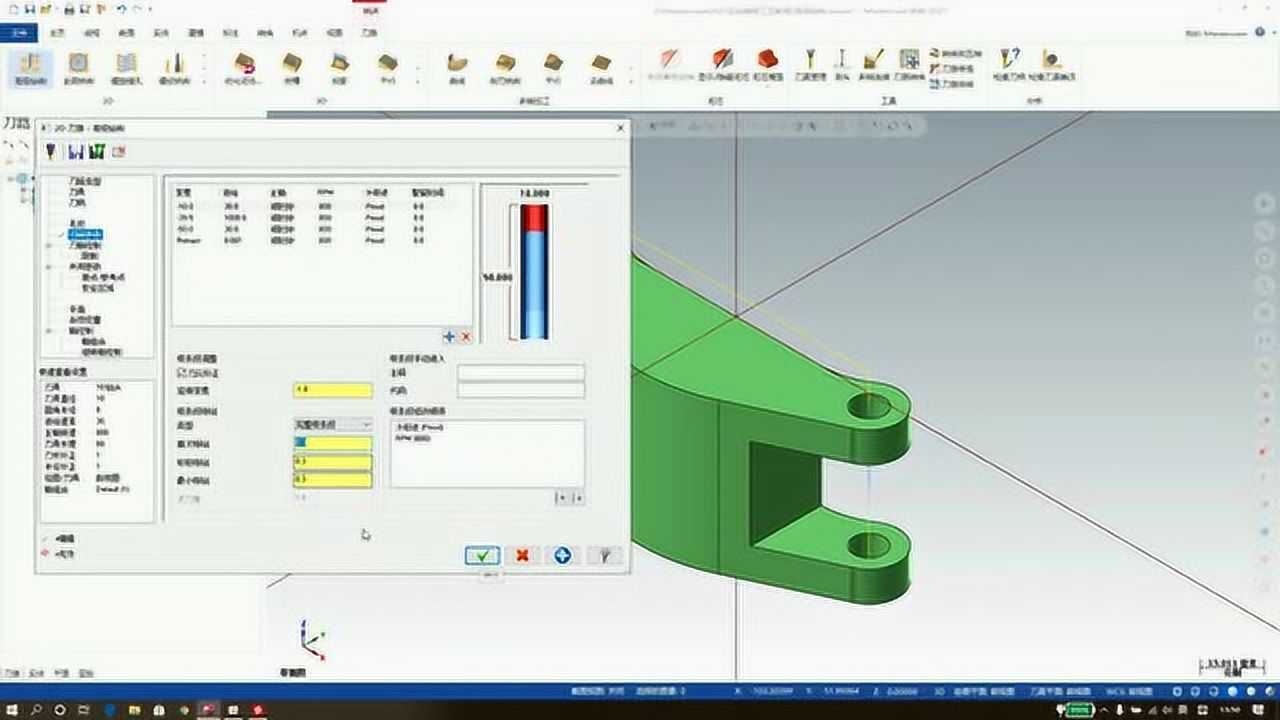Expand the tree node below the highlighted item
Screen dimensions: 1280x720
[x=49, y=245]
